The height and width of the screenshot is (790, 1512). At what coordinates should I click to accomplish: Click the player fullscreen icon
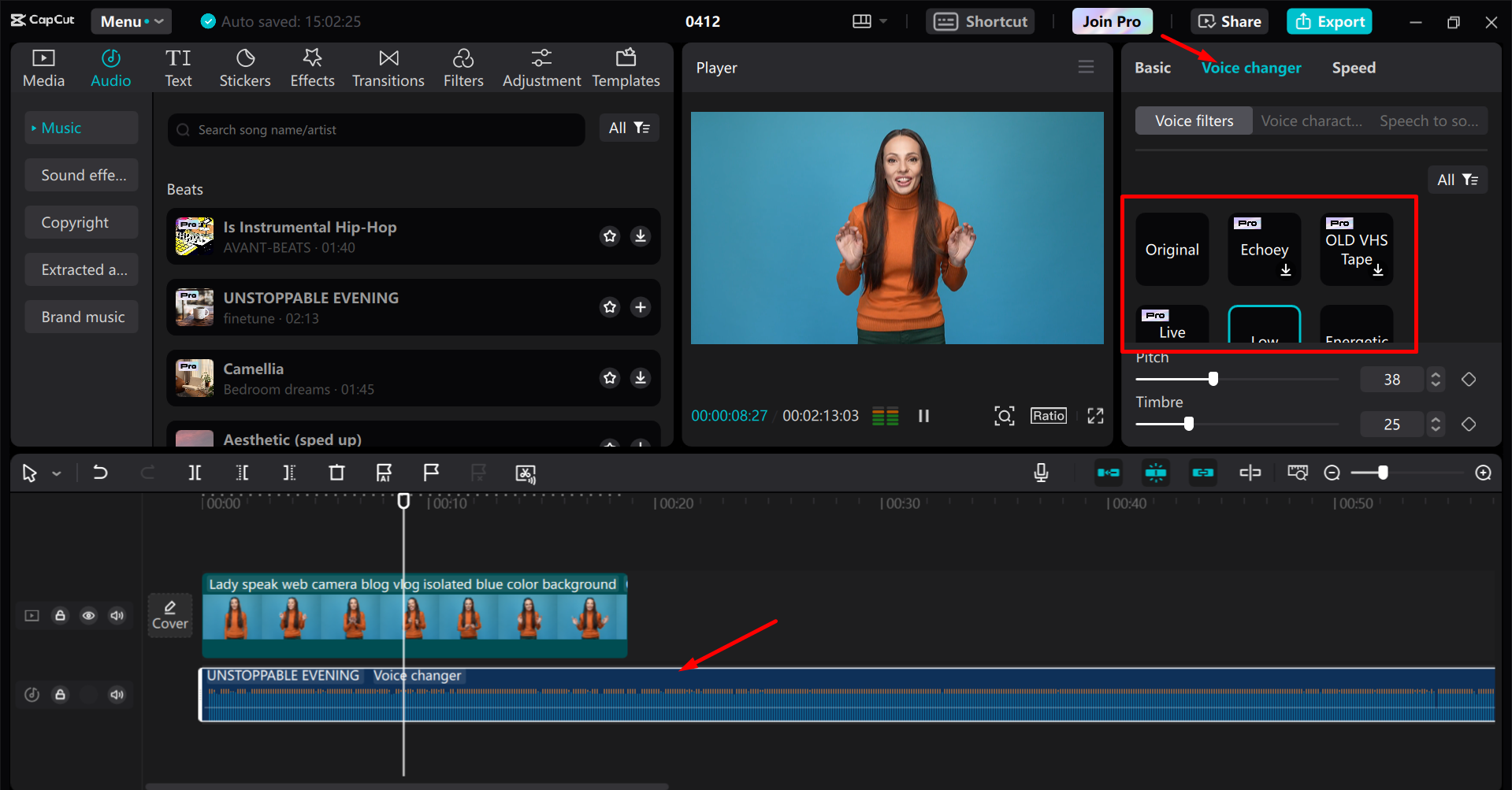(x=1095, y=416)
